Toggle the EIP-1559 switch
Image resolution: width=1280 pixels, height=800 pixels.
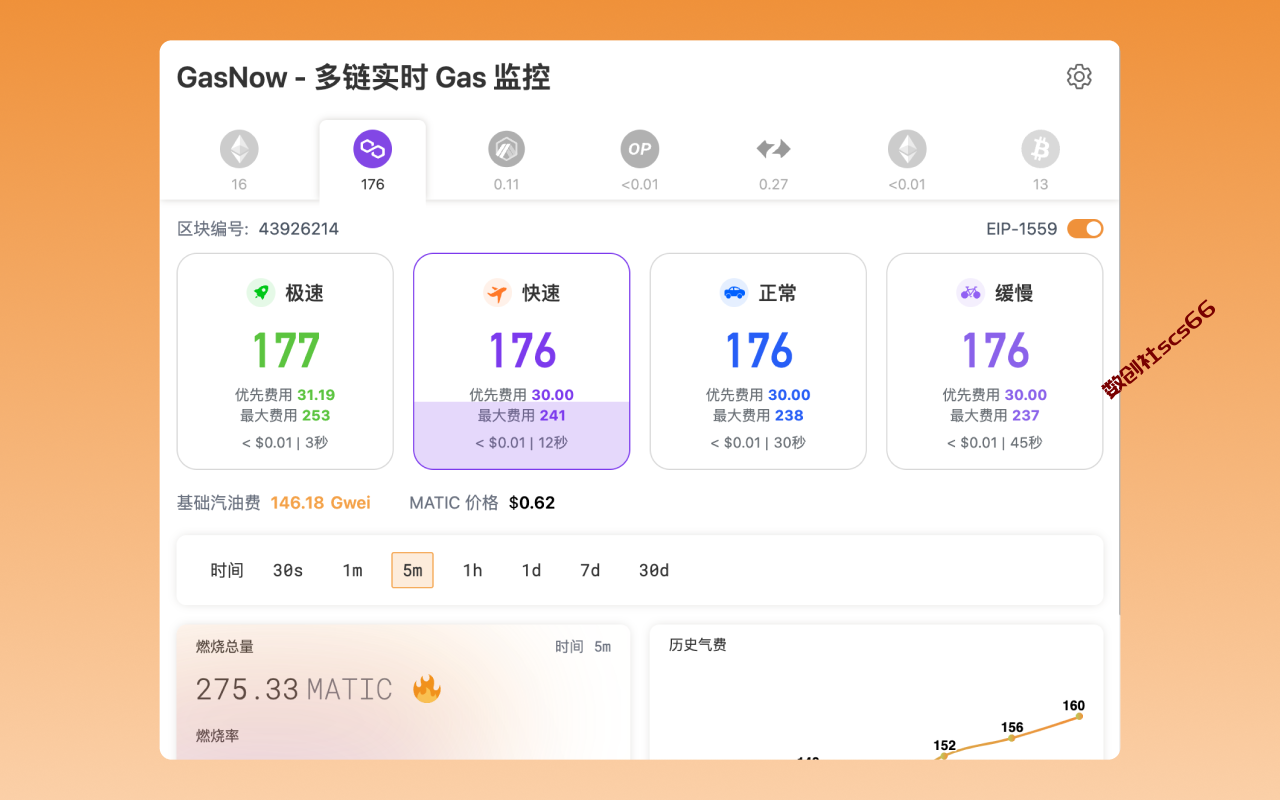pyautogui.click(x=1085, y=229)
